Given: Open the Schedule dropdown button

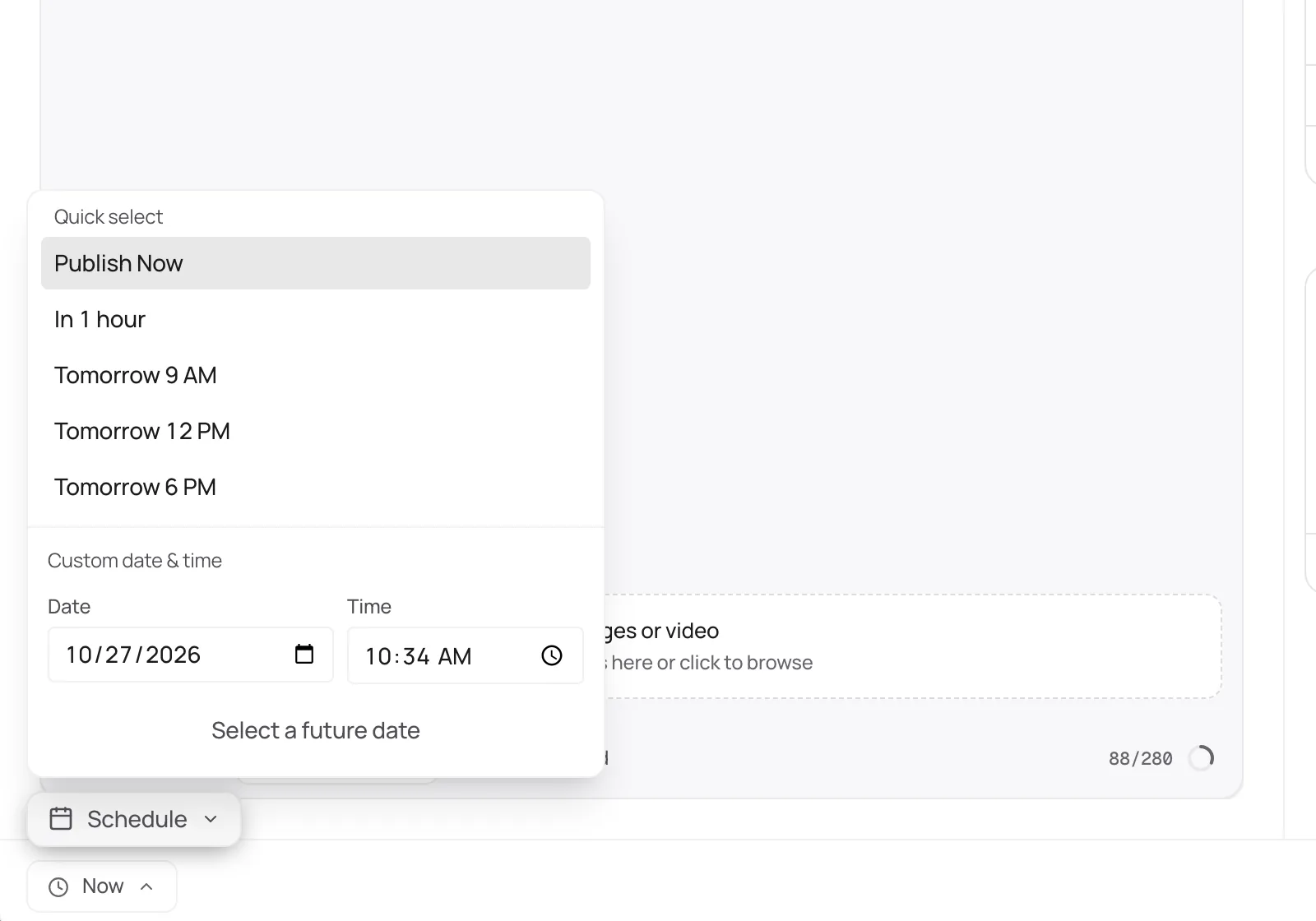Looking at the screenshot, I should [x=134, y=819].
